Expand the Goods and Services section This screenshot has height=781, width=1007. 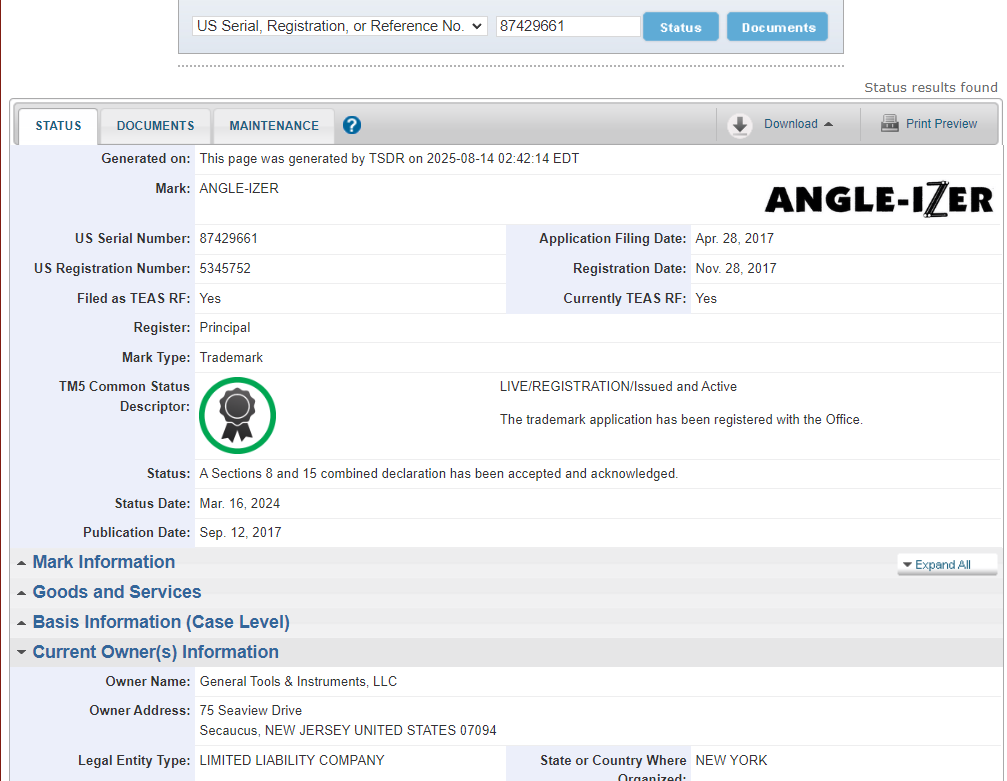[x=116, y=592]
